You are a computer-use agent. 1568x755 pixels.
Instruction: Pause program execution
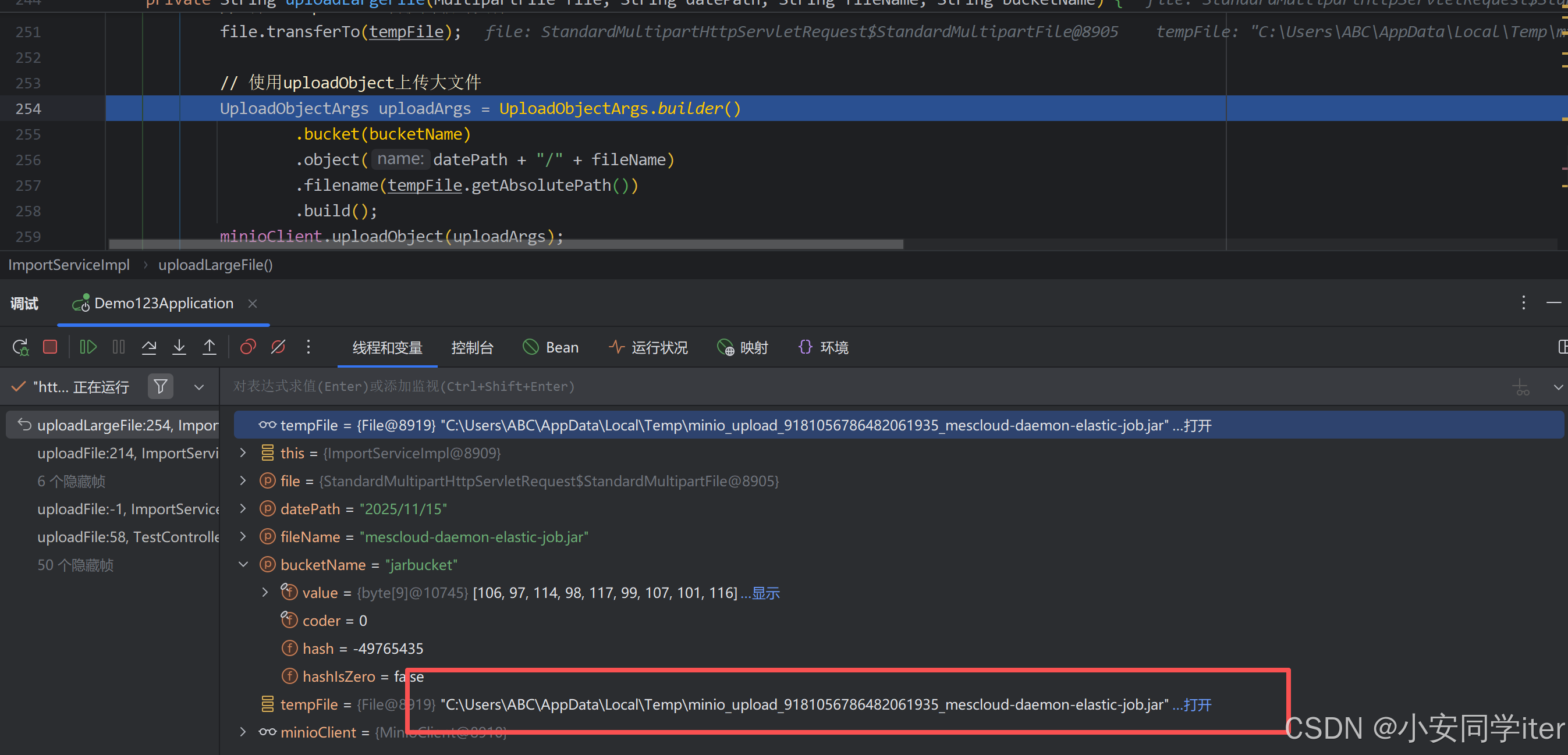click(x=119, y=347)
